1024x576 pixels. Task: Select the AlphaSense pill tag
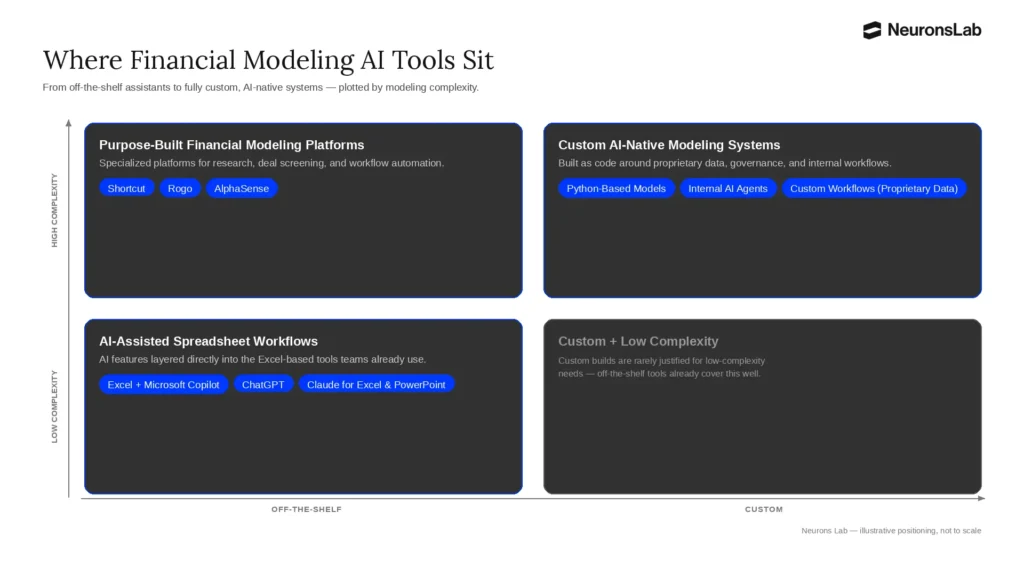(x=242, y=188)
